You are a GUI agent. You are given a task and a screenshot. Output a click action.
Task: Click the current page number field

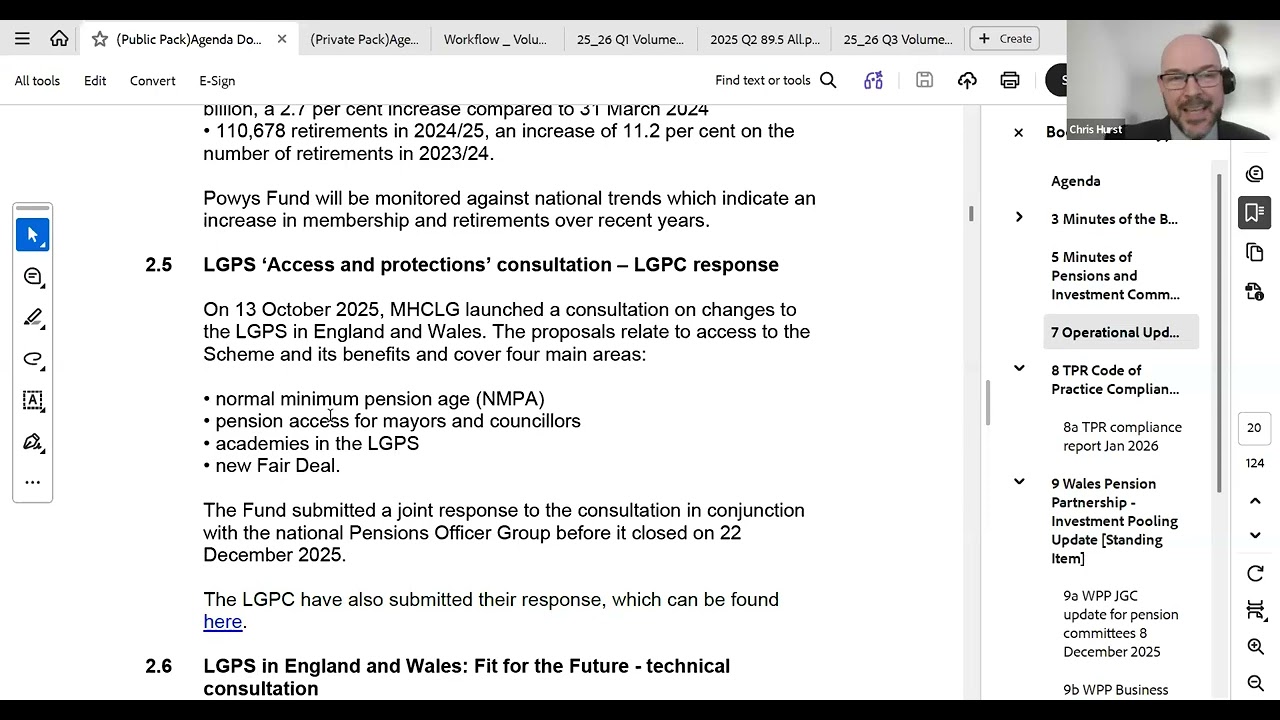click(x=1254, y=428)
